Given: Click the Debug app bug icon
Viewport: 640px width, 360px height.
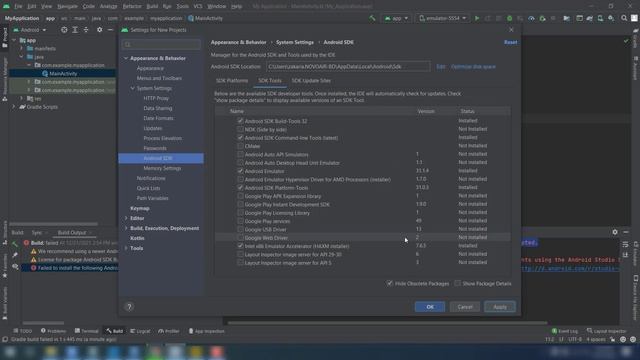Looking at the screenshot, I should (x=509, y=18).
